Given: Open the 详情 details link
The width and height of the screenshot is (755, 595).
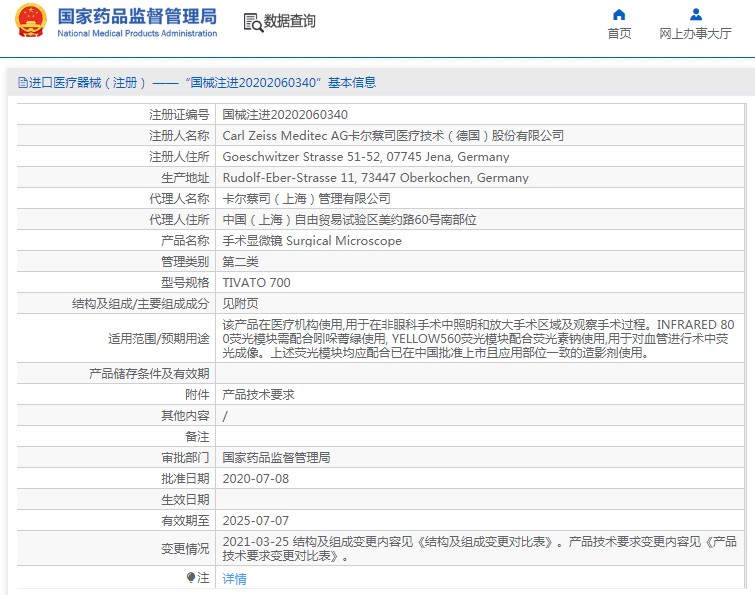Looking at the screenshot, I should [x=234, y=578].
